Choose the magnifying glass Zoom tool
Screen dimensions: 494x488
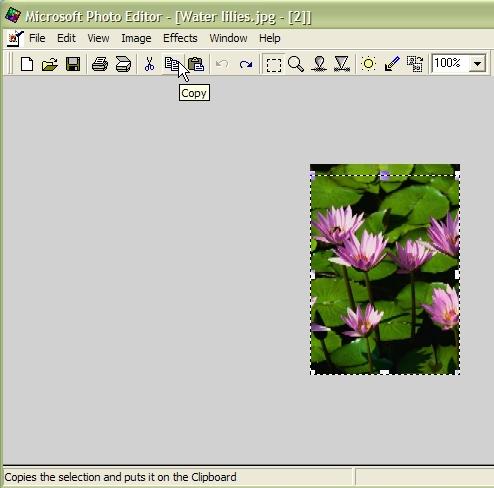click(296, 64)
